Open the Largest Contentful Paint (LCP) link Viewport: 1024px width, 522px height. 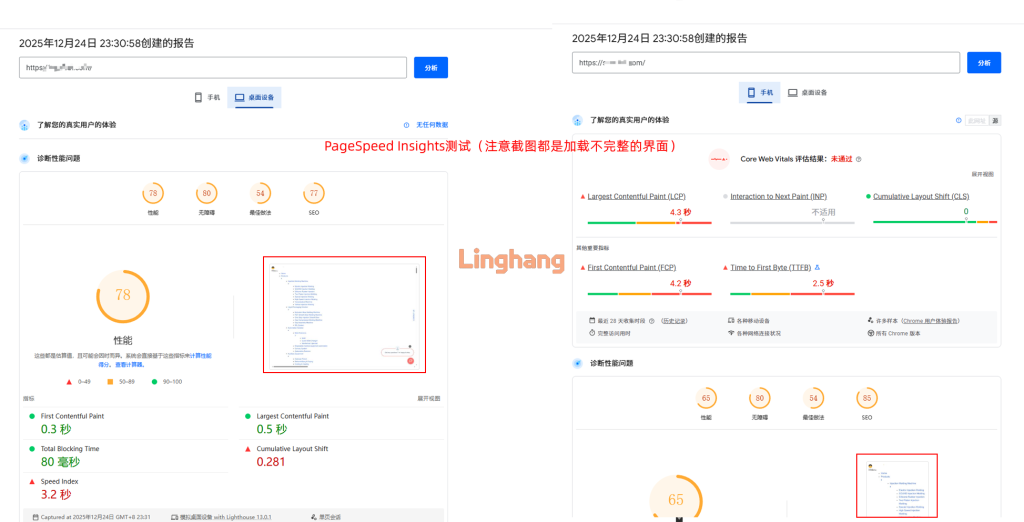point(635,196)
